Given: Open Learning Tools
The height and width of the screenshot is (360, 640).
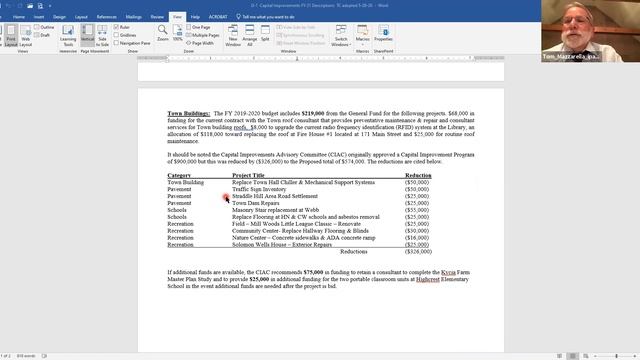Looking at the screenshot, I should click(68, 36).
